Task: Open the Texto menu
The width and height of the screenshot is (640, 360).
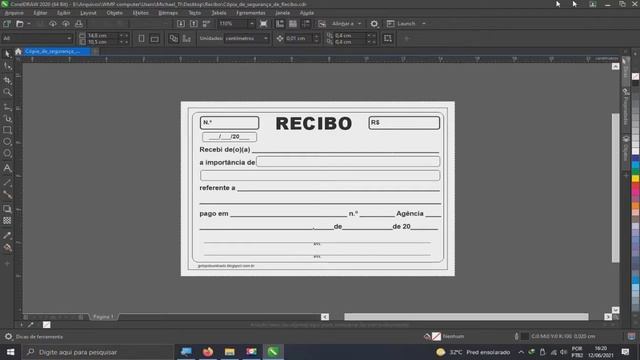Action: [194, 13]
